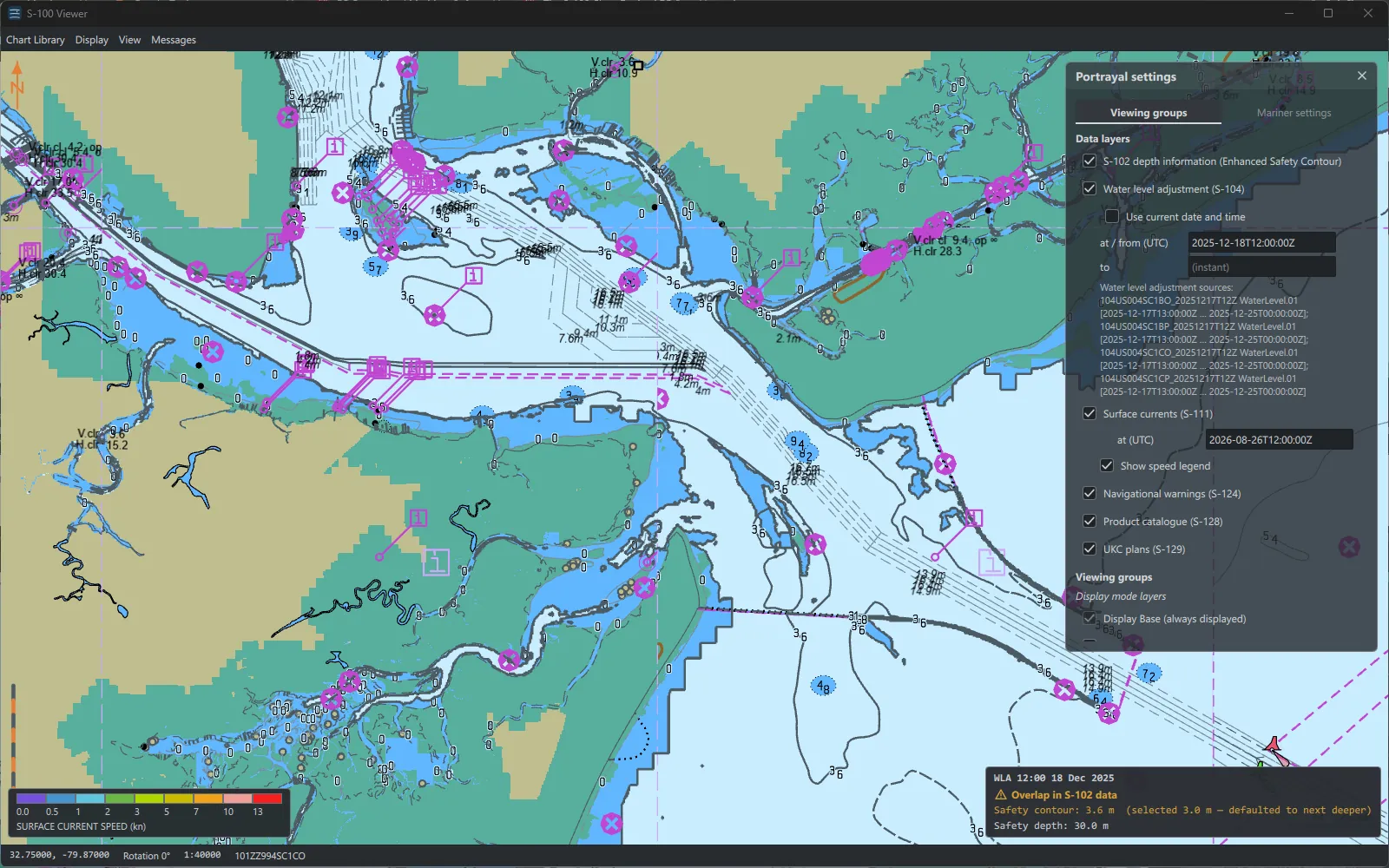The height and width of the screenshot is (868, 1389).
Task: Switch to the Mariner settings tab
Action: point(1294,113)
